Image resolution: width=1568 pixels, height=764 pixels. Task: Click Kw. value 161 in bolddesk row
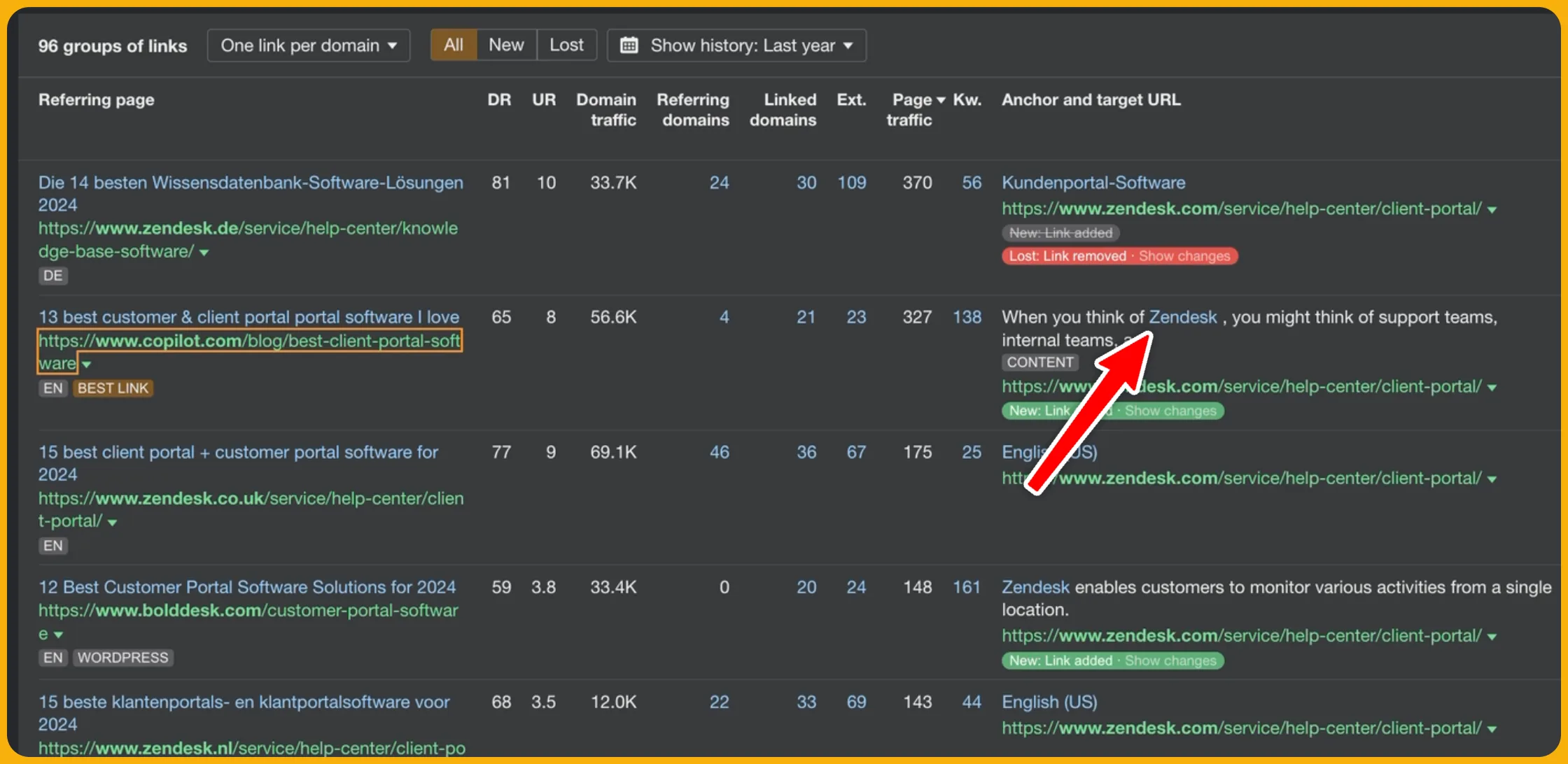tap(967, 587)
